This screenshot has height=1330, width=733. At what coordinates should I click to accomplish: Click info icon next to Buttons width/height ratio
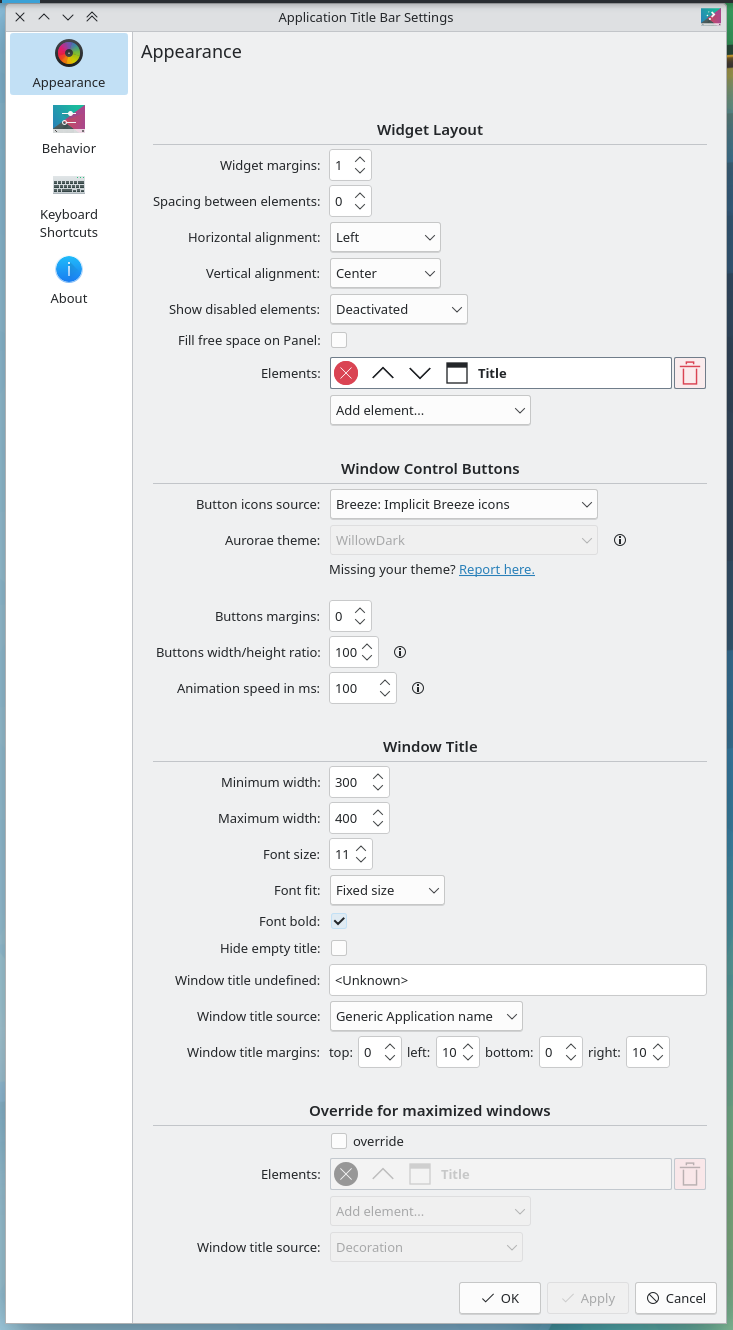(400, 652)
